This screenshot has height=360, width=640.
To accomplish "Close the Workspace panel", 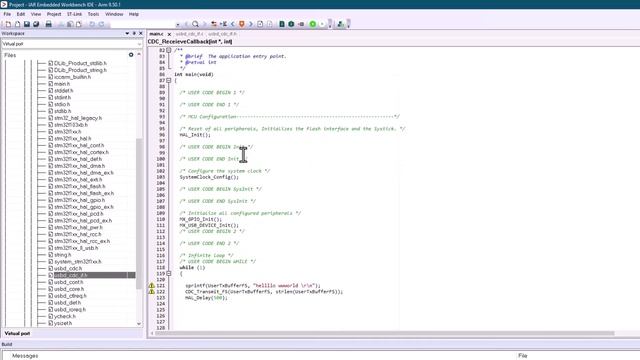I will click(x=141, y=33).
